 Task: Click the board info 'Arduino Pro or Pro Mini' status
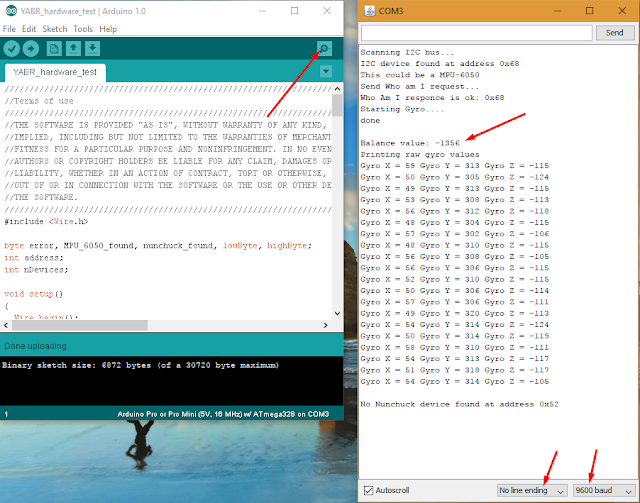[x=223, y=414]
